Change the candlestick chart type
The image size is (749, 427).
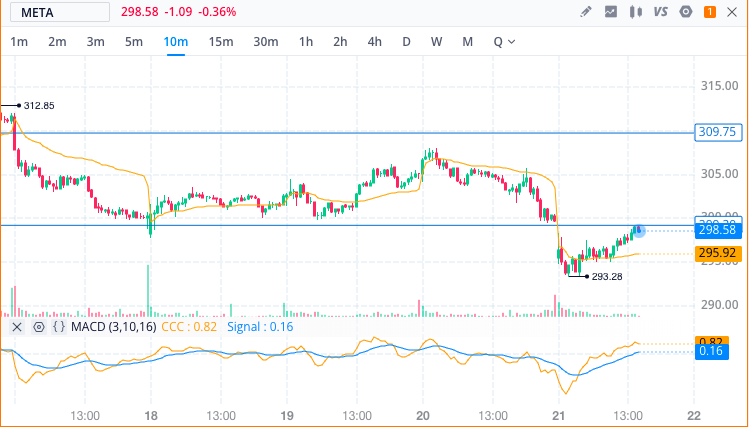click(636, 12)
